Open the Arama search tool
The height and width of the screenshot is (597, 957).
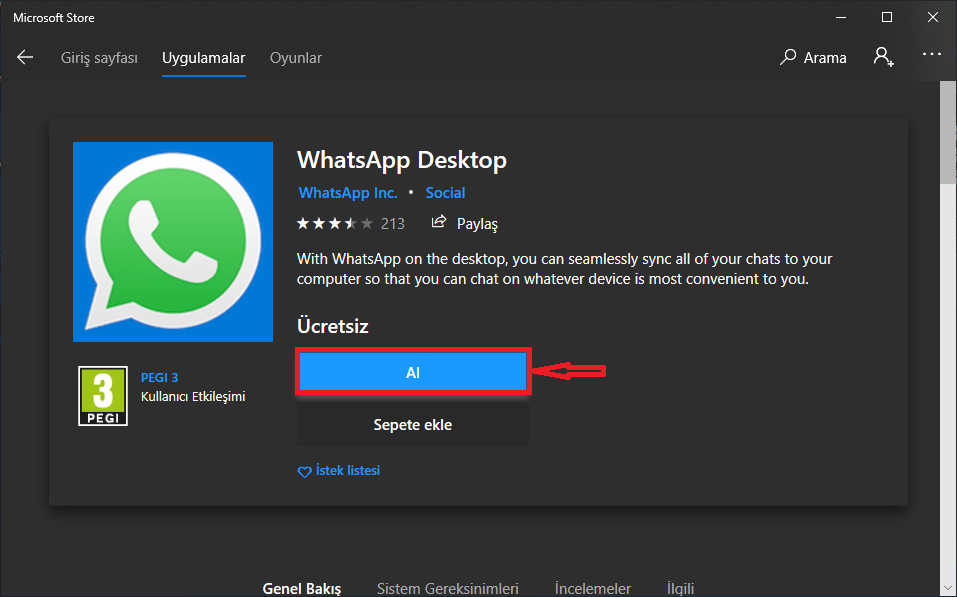813,57
